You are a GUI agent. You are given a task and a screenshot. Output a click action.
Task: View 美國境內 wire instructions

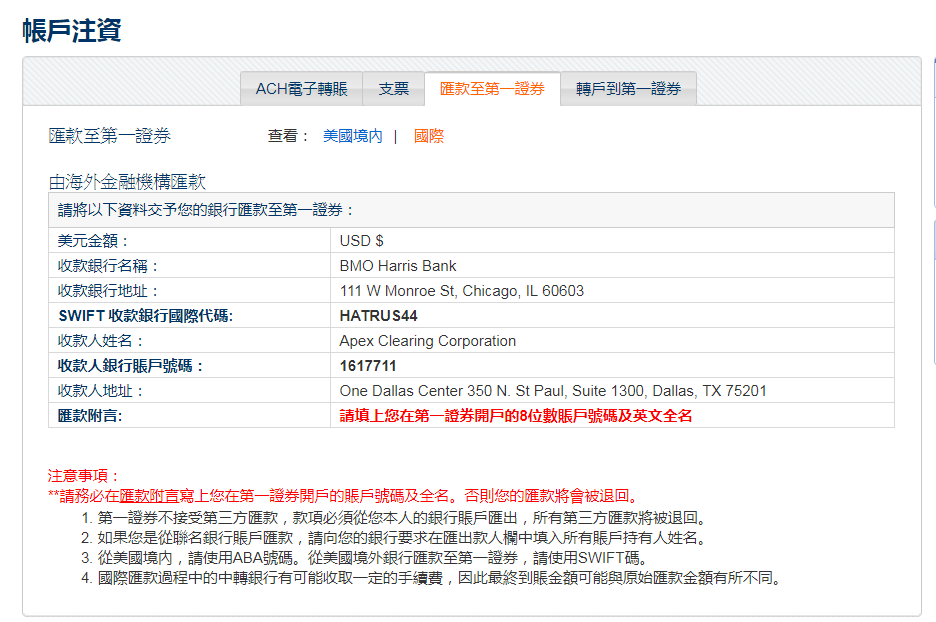[353, 136]
